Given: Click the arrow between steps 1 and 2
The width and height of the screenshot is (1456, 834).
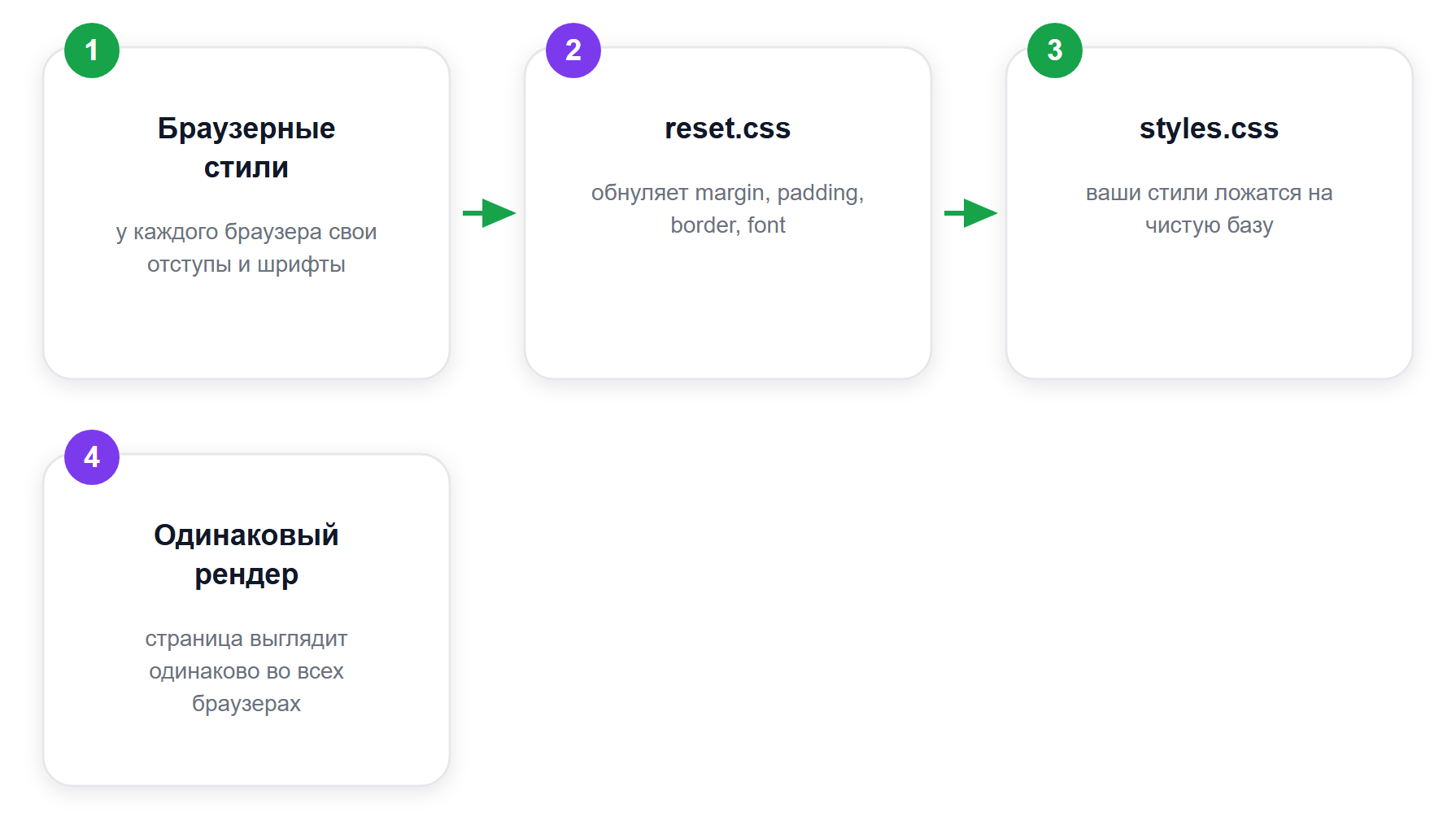Looking at the screenshot, I should pos(489,213).
